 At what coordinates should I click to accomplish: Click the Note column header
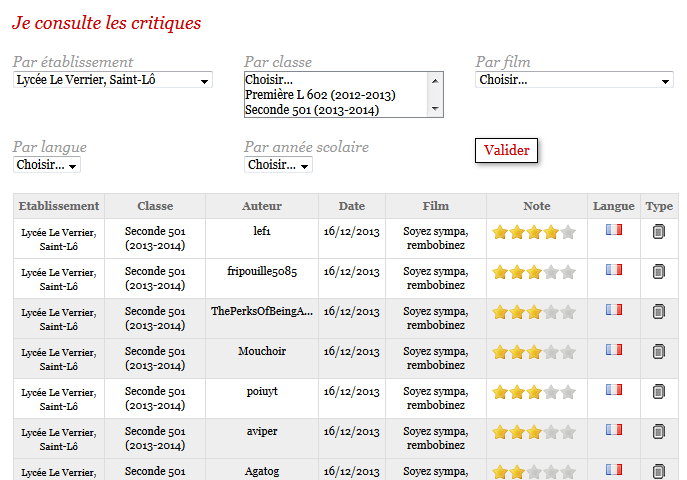(x=537, y=206)
